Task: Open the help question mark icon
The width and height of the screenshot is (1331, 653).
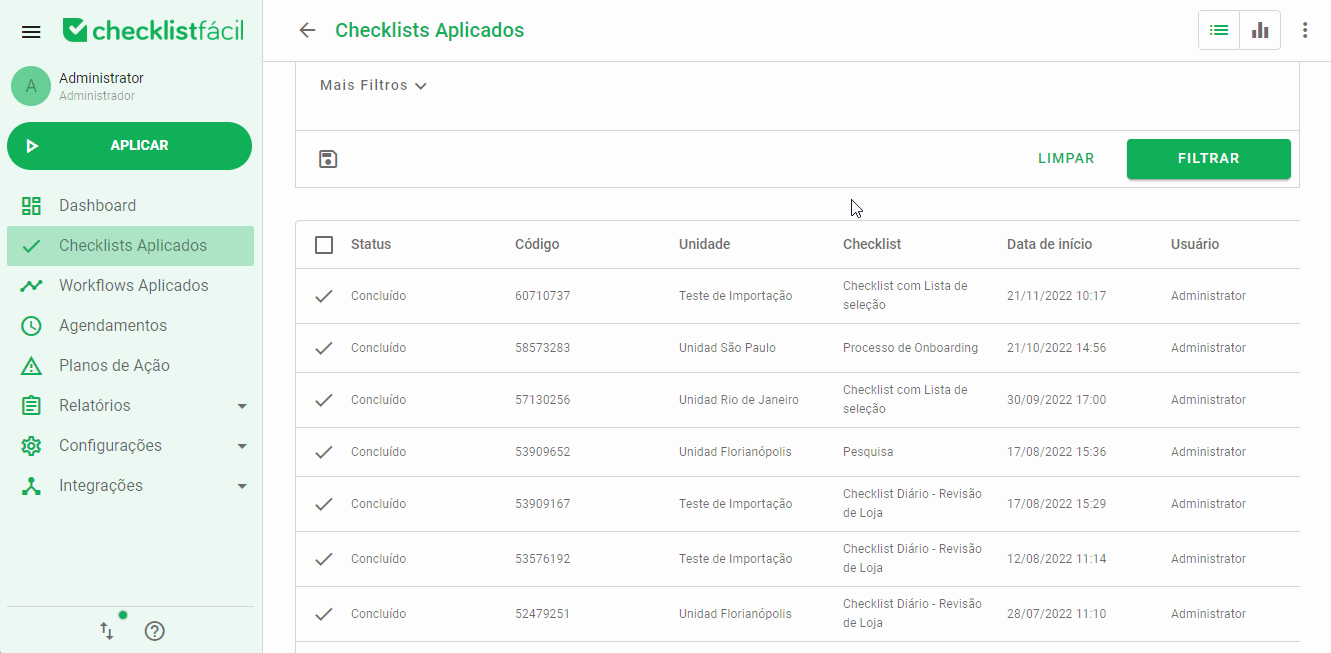Action: tap(154, 631)
